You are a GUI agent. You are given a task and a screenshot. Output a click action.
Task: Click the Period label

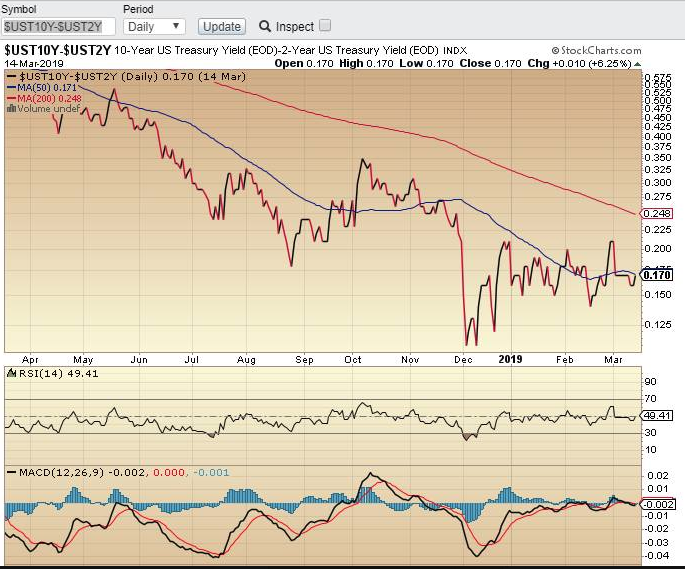coord(138,9)
